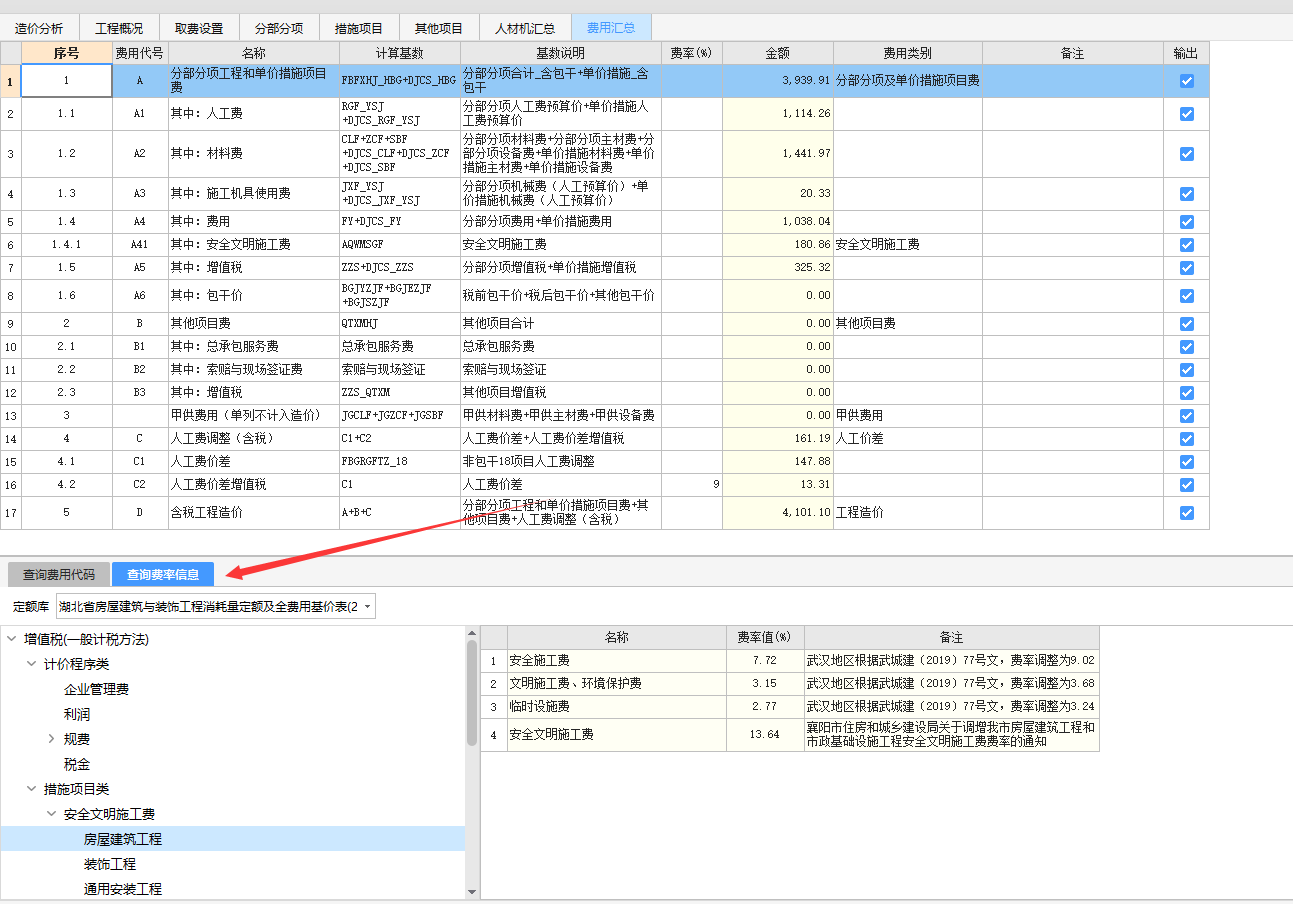Click the fee rate value 9 cell
This screenshot has width=1293, height=904.
tap(691, 485)
